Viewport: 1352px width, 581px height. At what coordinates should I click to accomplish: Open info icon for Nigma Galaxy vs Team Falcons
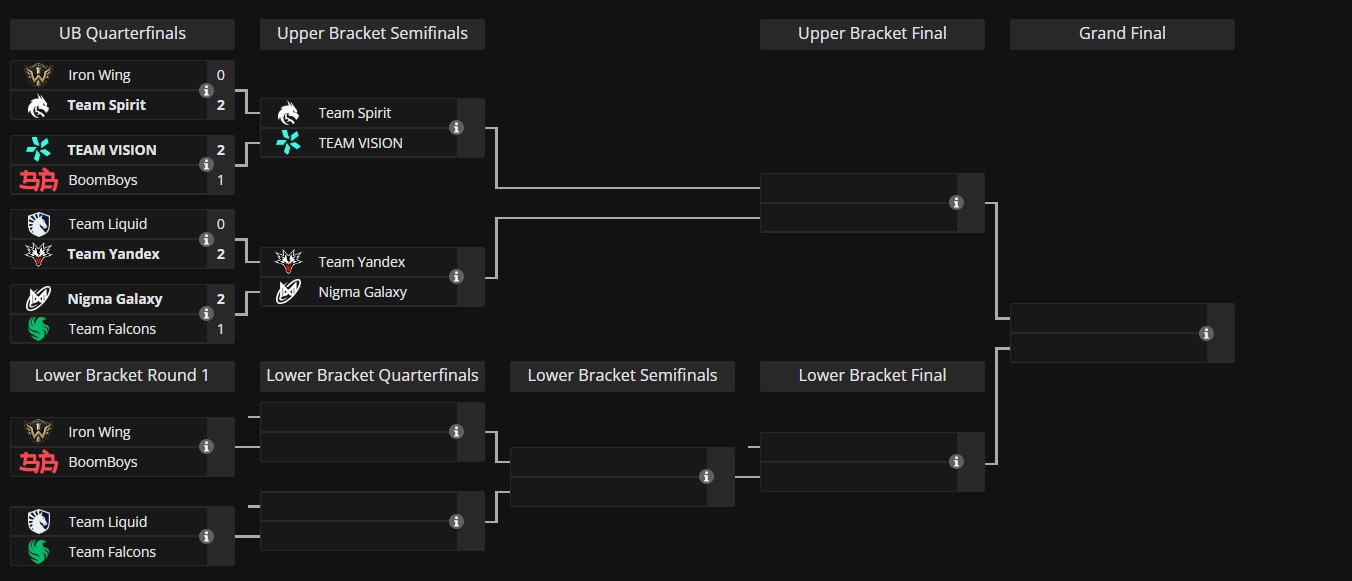point(206,314)
